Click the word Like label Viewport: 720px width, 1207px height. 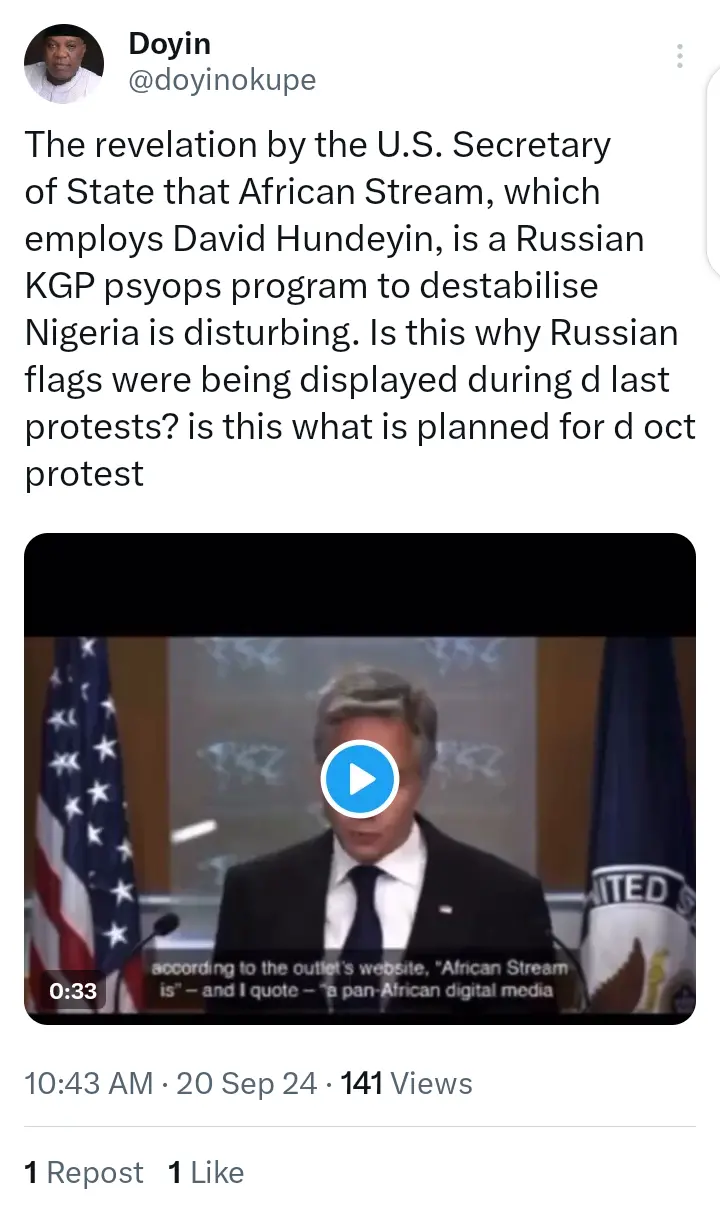[217, 1172]
